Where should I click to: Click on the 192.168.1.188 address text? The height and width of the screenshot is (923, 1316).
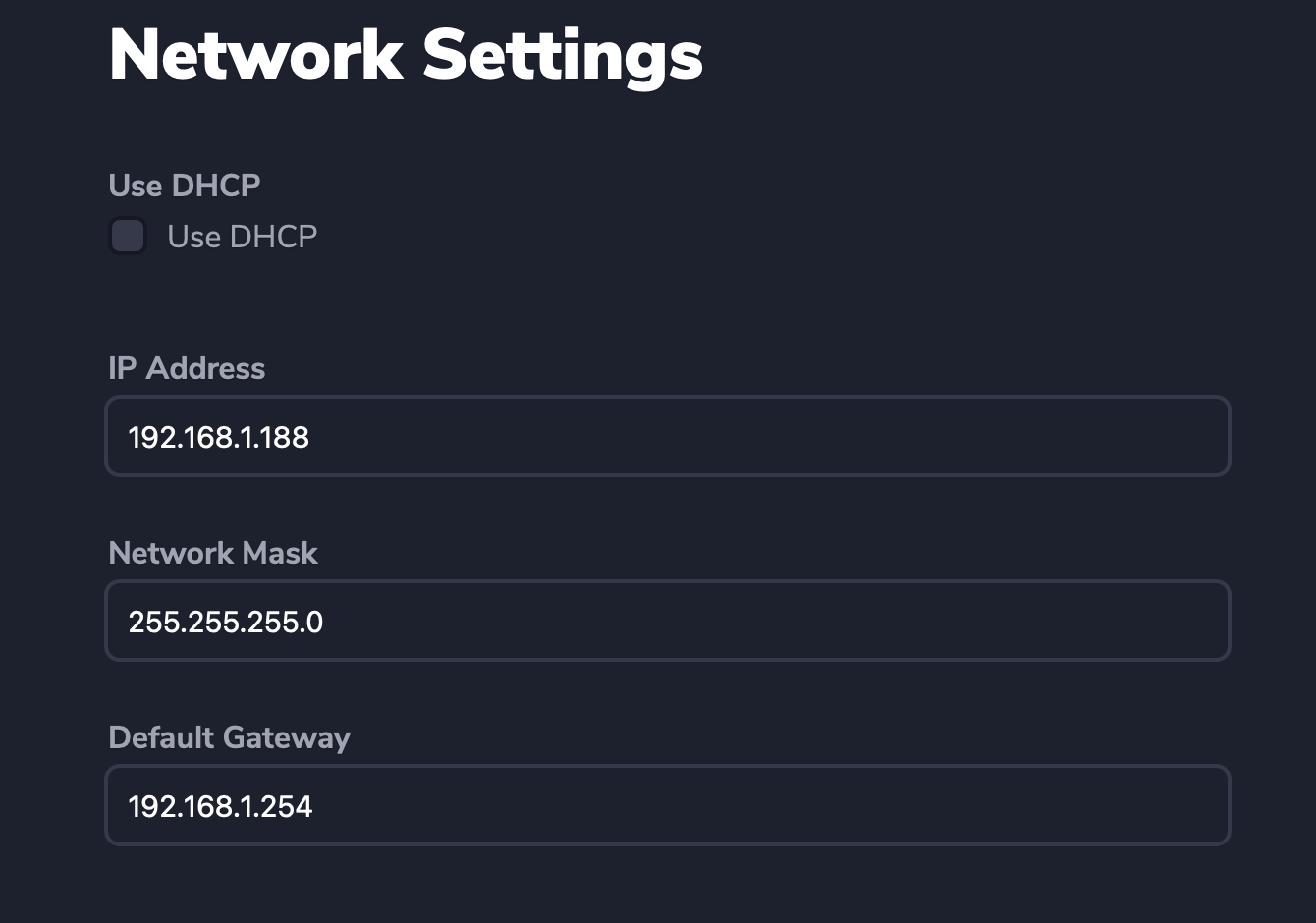[219, 437]
